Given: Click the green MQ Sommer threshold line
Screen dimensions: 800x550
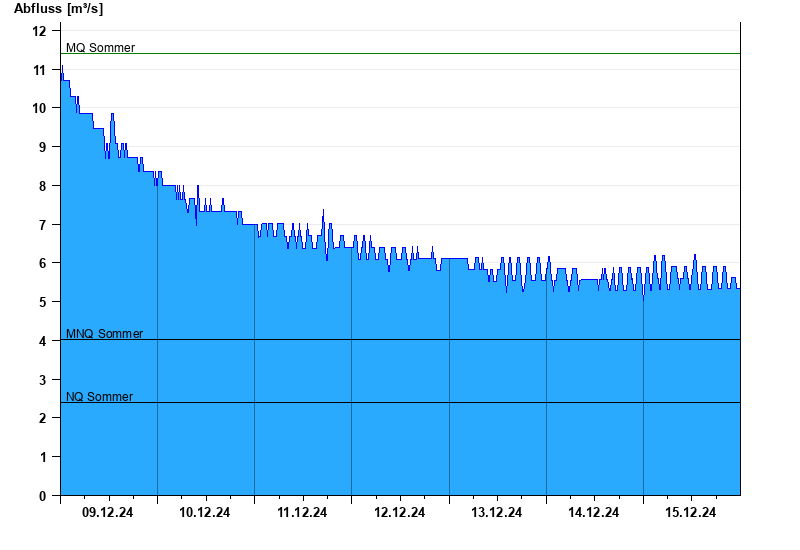Looking at the screenshot, I should [x=401, y=54].
